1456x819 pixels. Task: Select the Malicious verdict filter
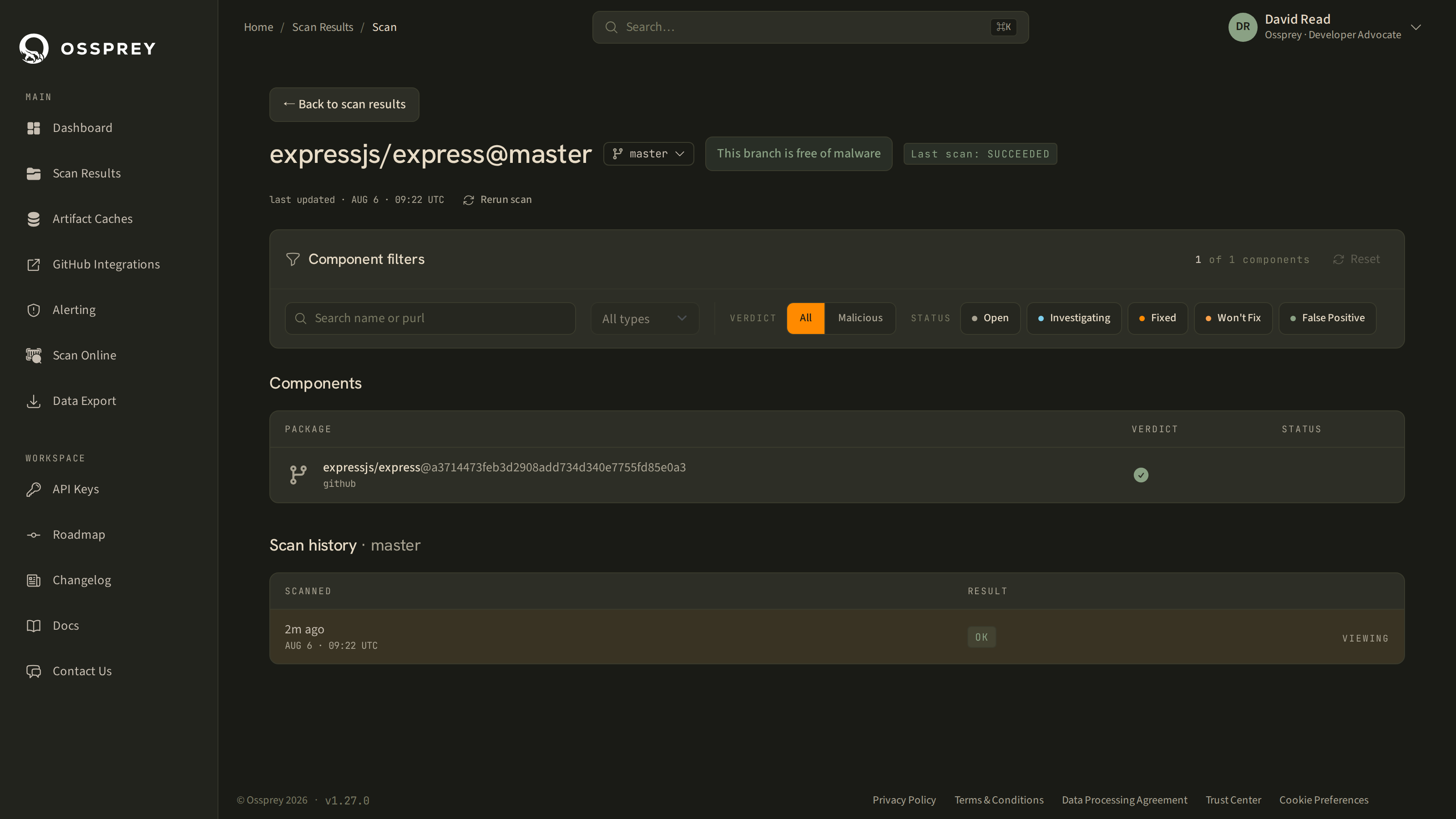coord(859,318)
